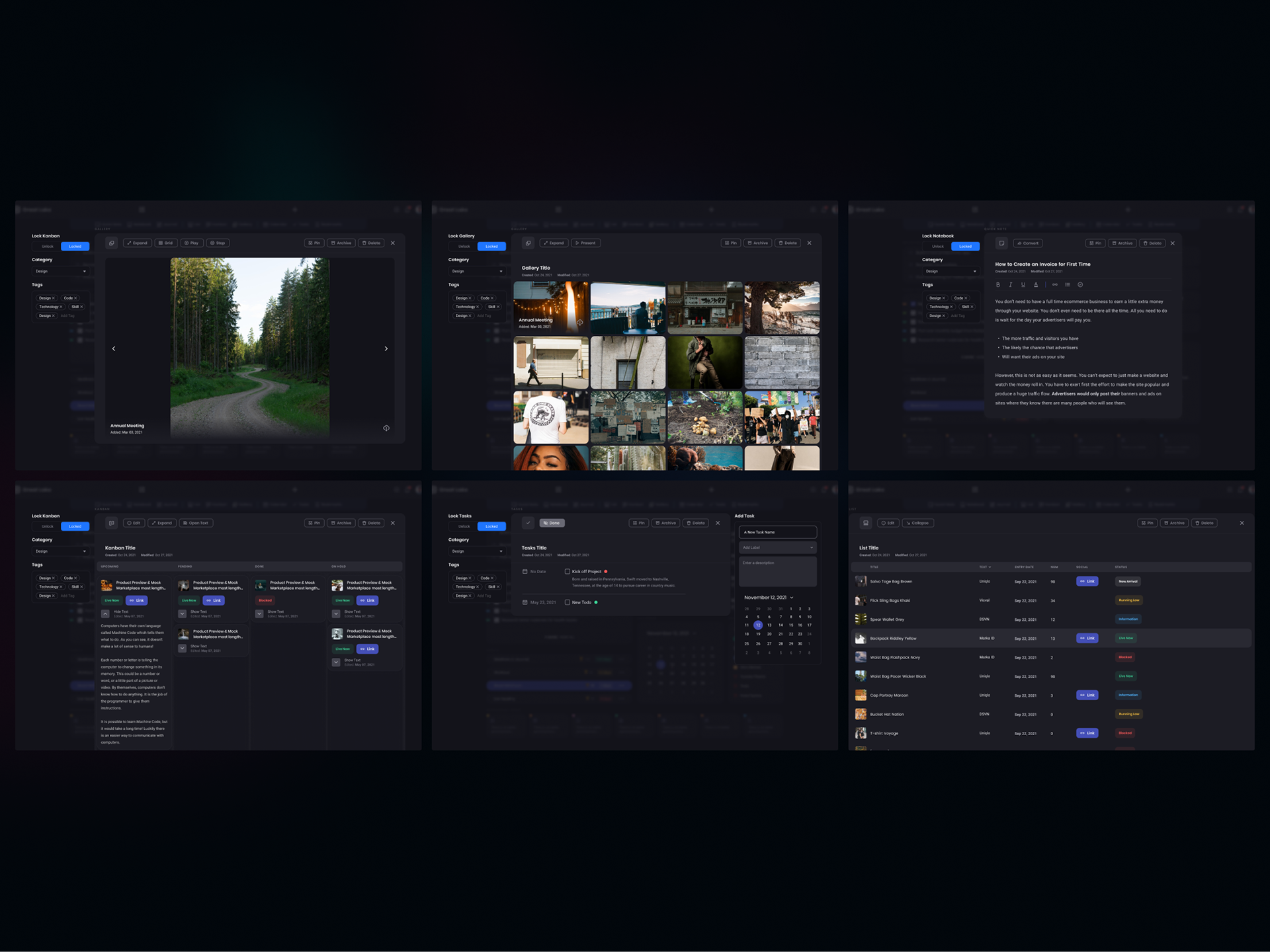The height and width of the screenshot is (952, 1270).
Task: Tick the New Todo checkbox
Action: 567,602
